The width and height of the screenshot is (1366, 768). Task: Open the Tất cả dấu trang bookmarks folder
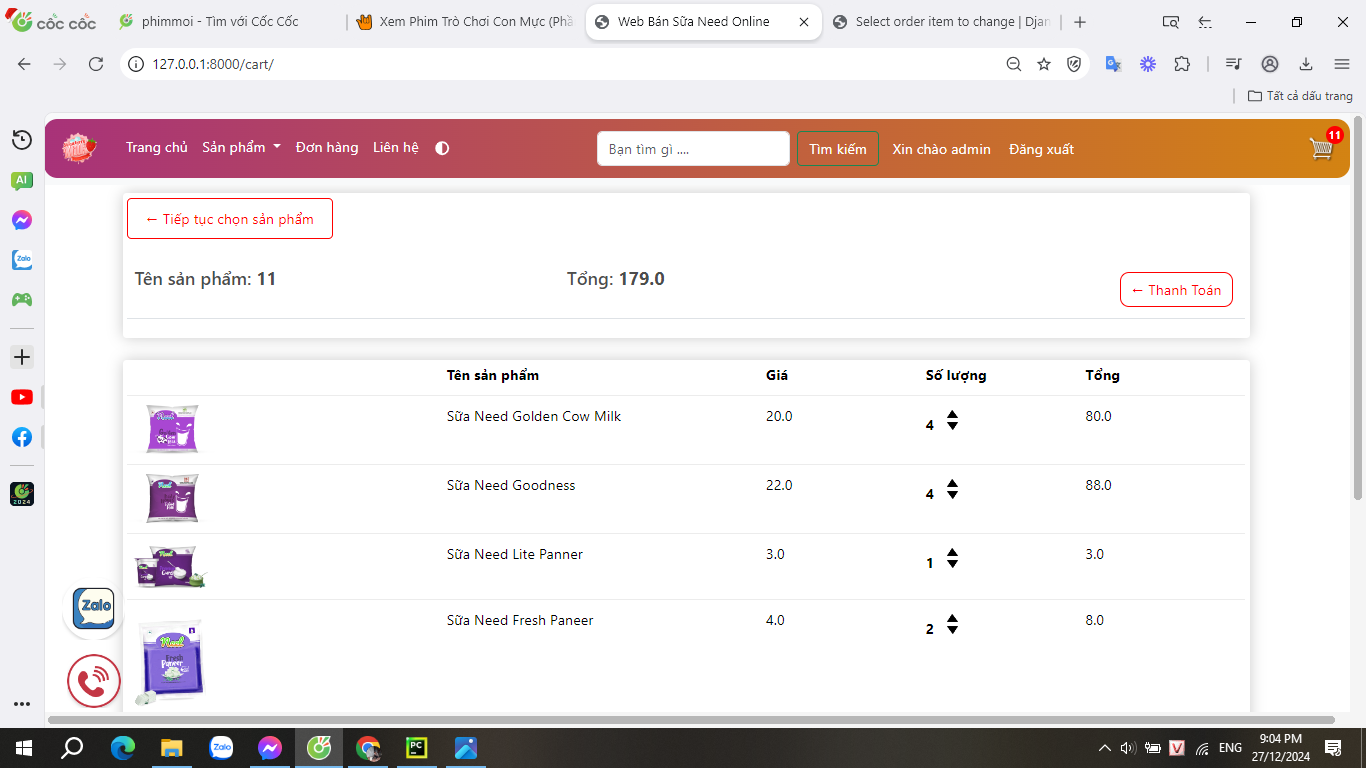1300,96
